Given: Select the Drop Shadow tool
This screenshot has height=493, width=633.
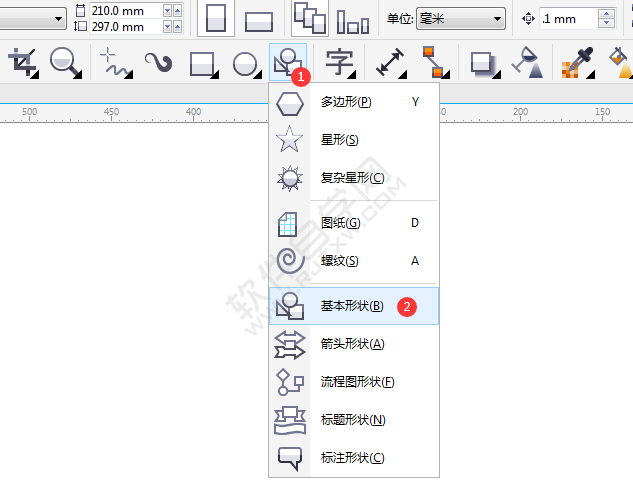Looking at the screenshot, I should 485,64.
